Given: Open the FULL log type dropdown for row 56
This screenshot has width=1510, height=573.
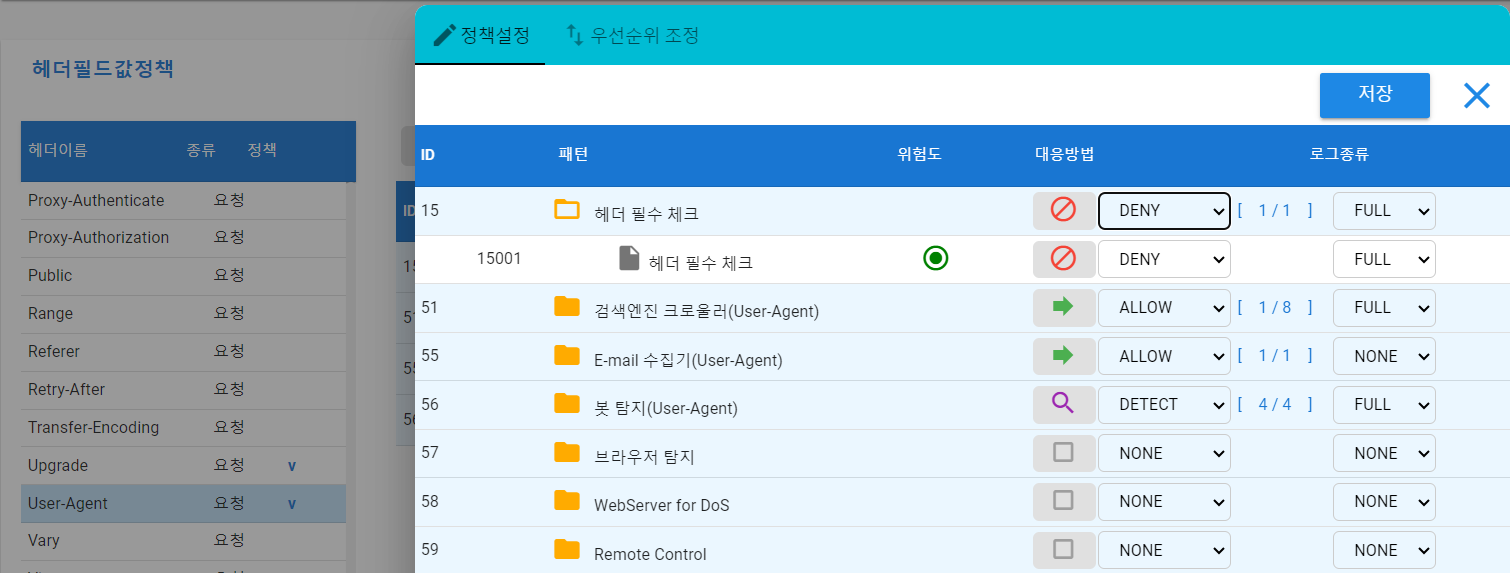Looking at the screenshot, I should point(1384,405).
